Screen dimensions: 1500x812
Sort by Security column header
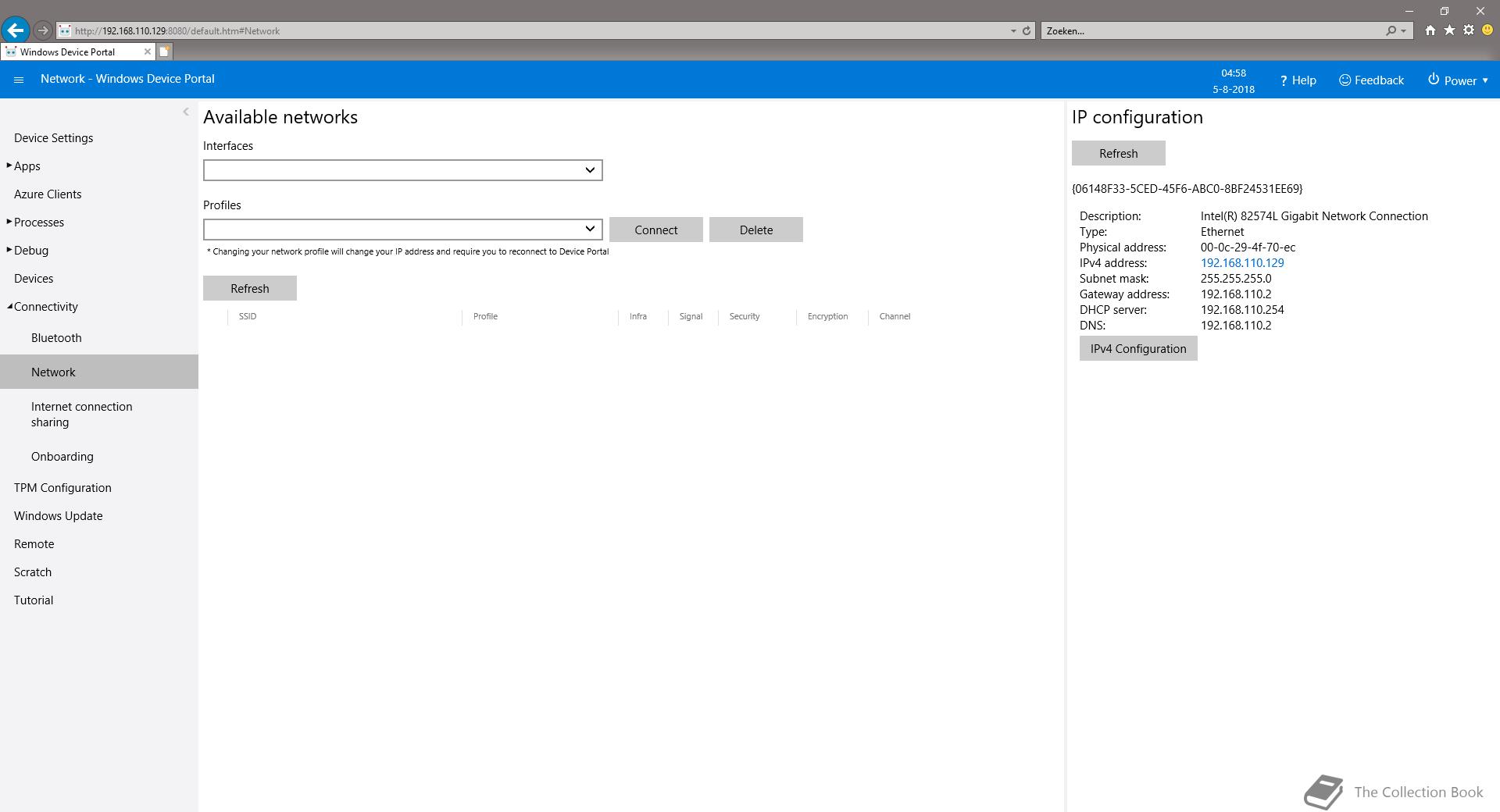pos(745,316)
